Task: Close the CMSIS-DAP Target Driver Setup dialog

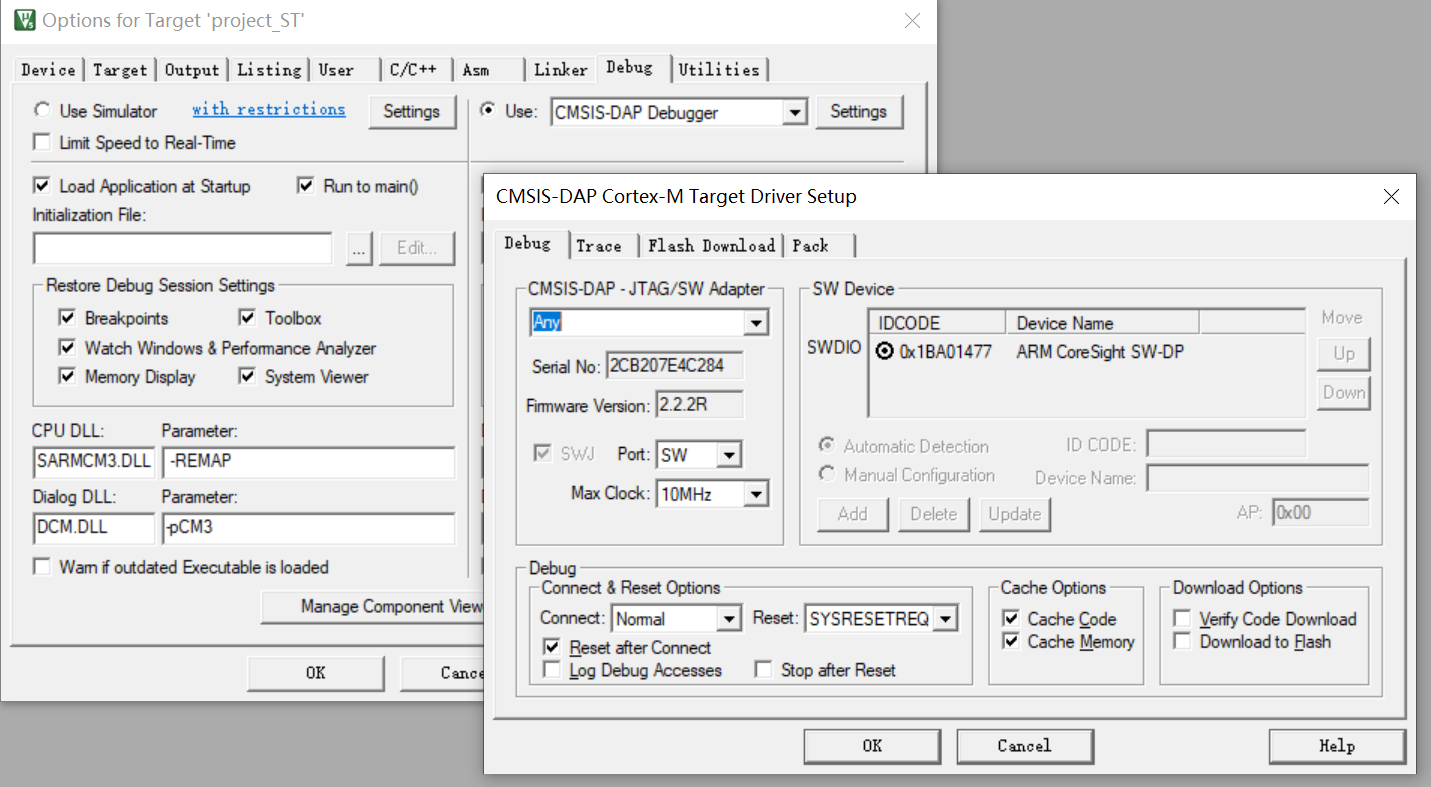Action: (x=1391, y=197)
